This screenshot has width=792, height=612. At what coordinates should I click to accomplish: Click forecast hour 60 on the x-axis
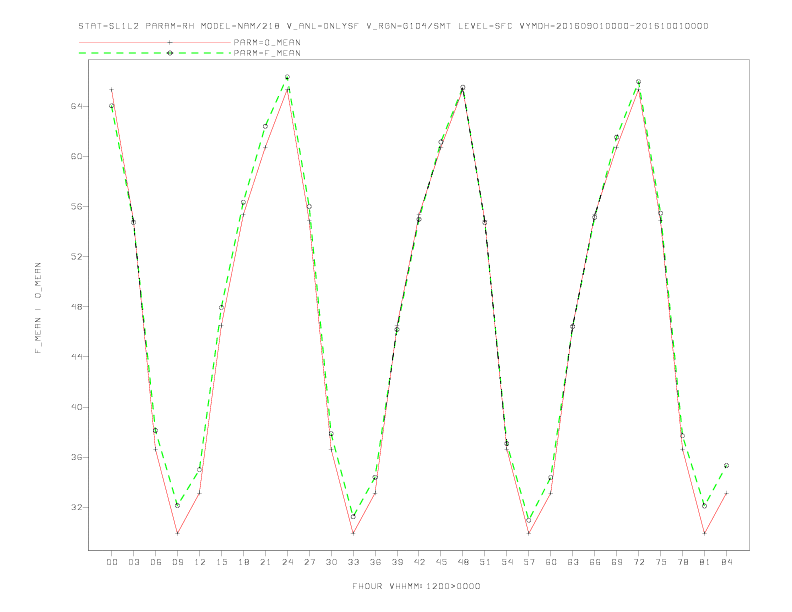tap(551, 562)
